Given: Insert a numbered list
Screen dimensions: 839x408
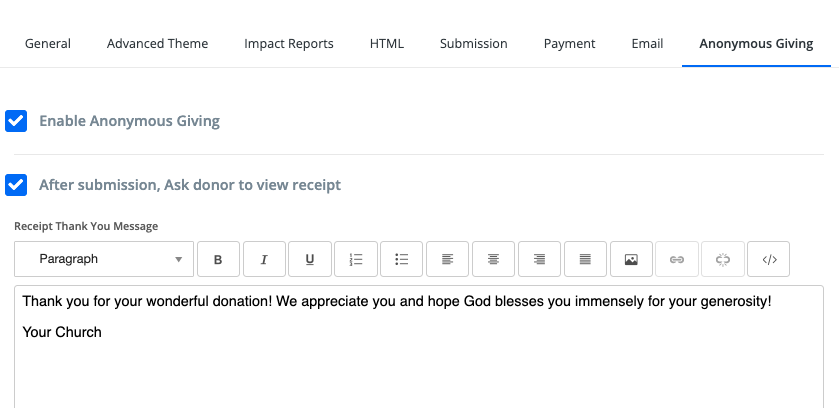Looking at the screenshot, I should (356, 259).
